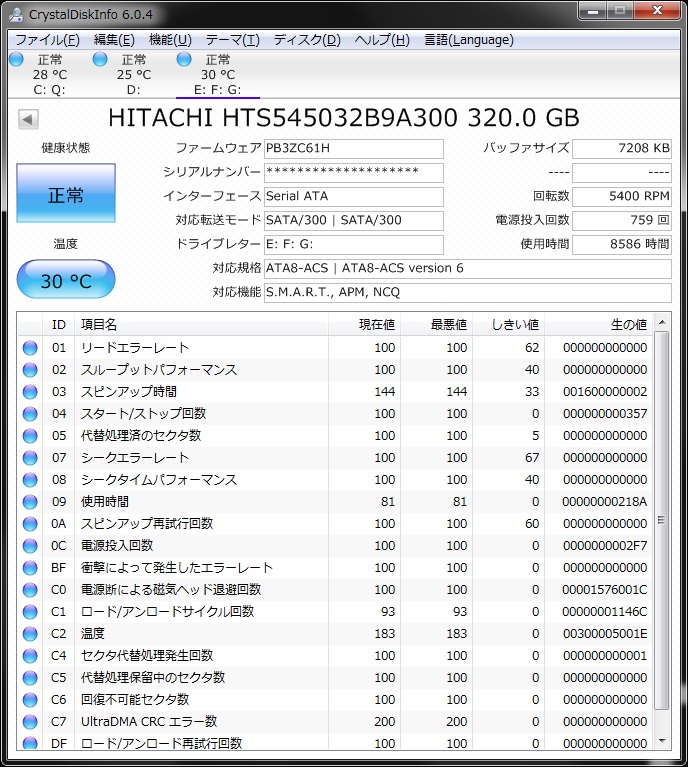Image resolution: width=688 pixels, height=767 pixels.
Task: Click the scrollbar down arrow in attribute list
Action: point(661,740)
